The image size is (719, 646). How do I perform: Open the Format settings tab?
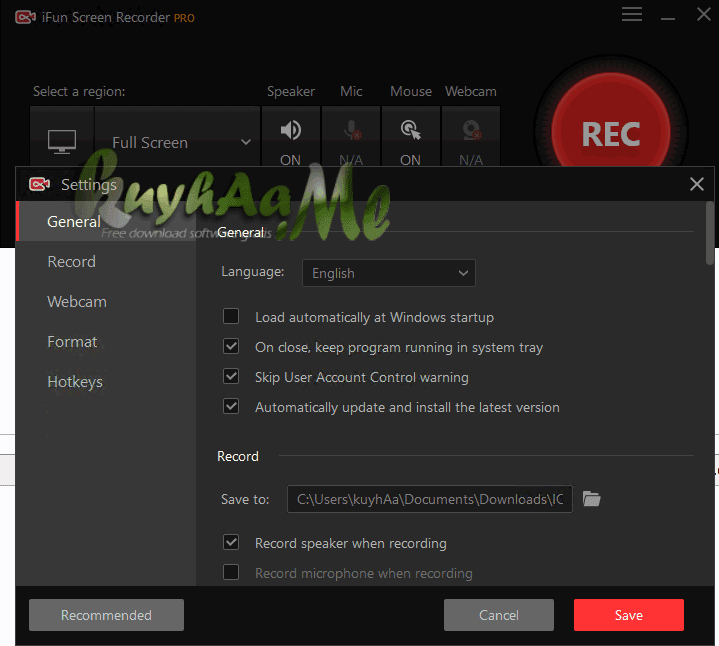click(106, 342)
